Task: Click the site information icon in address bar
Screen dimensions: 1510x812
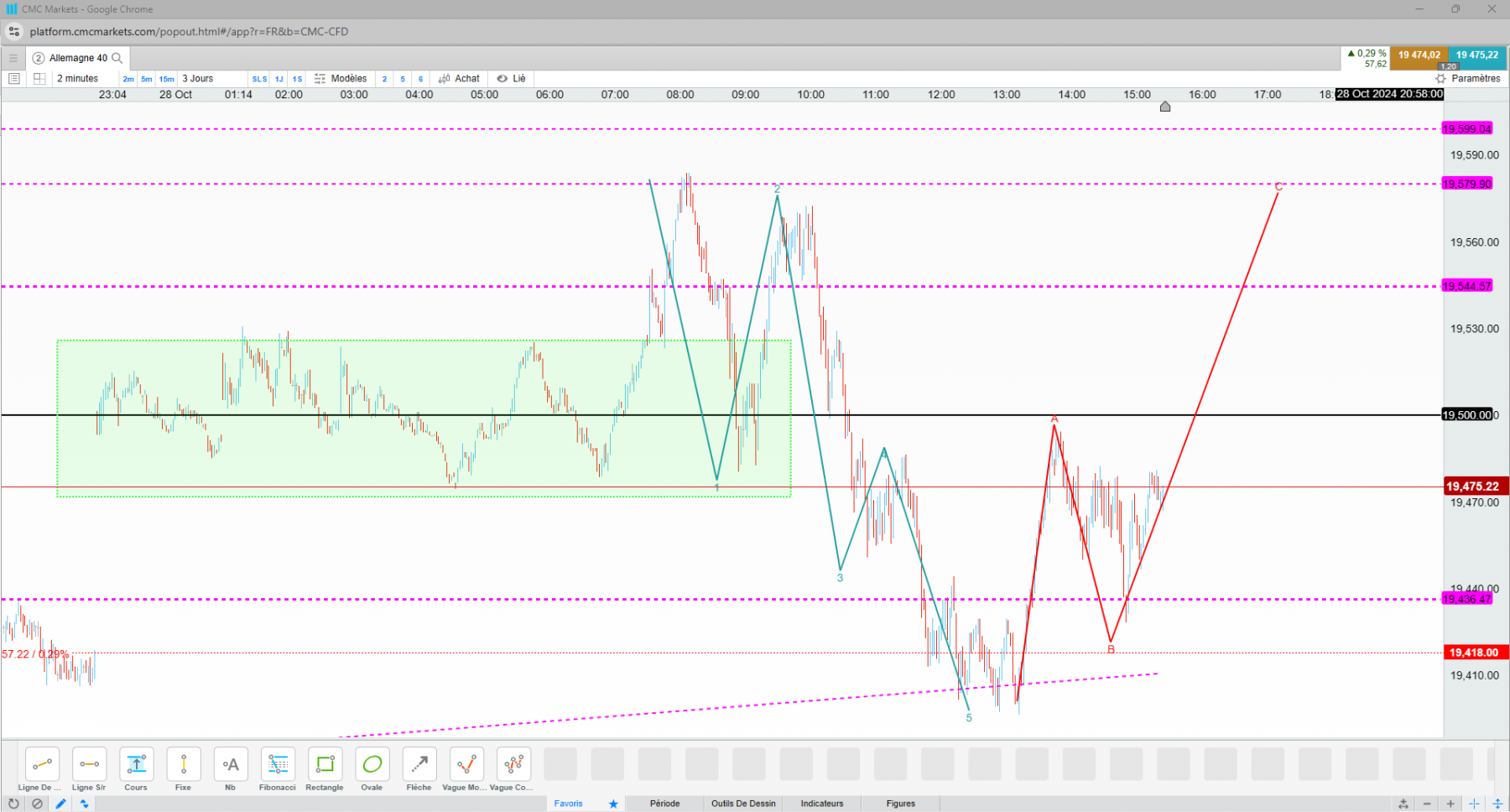Action: pyautogui.click(x=13, y=32)
